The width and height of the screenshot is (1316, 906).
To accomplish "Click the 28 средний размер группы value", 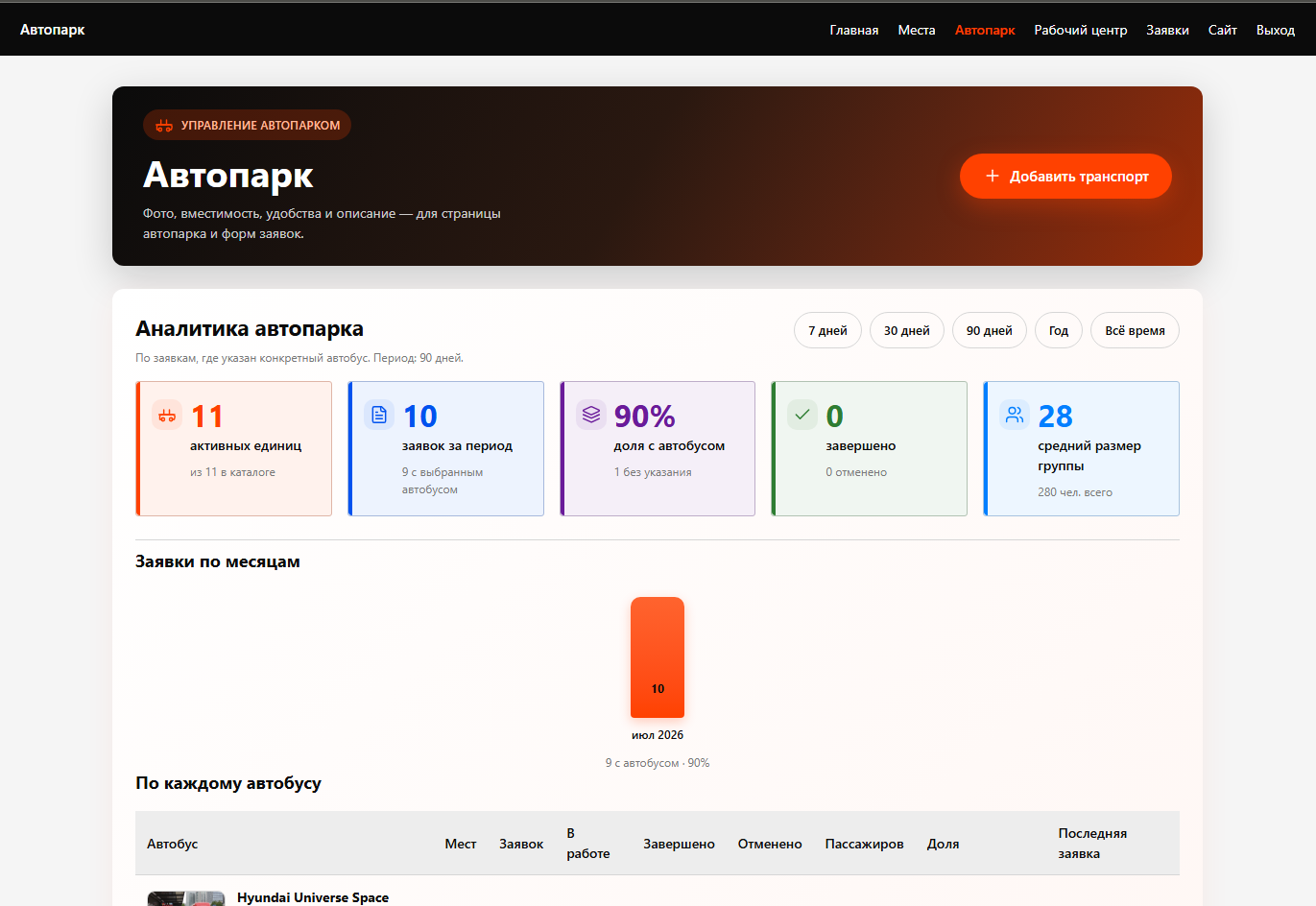I will (x=1056, y=417).
